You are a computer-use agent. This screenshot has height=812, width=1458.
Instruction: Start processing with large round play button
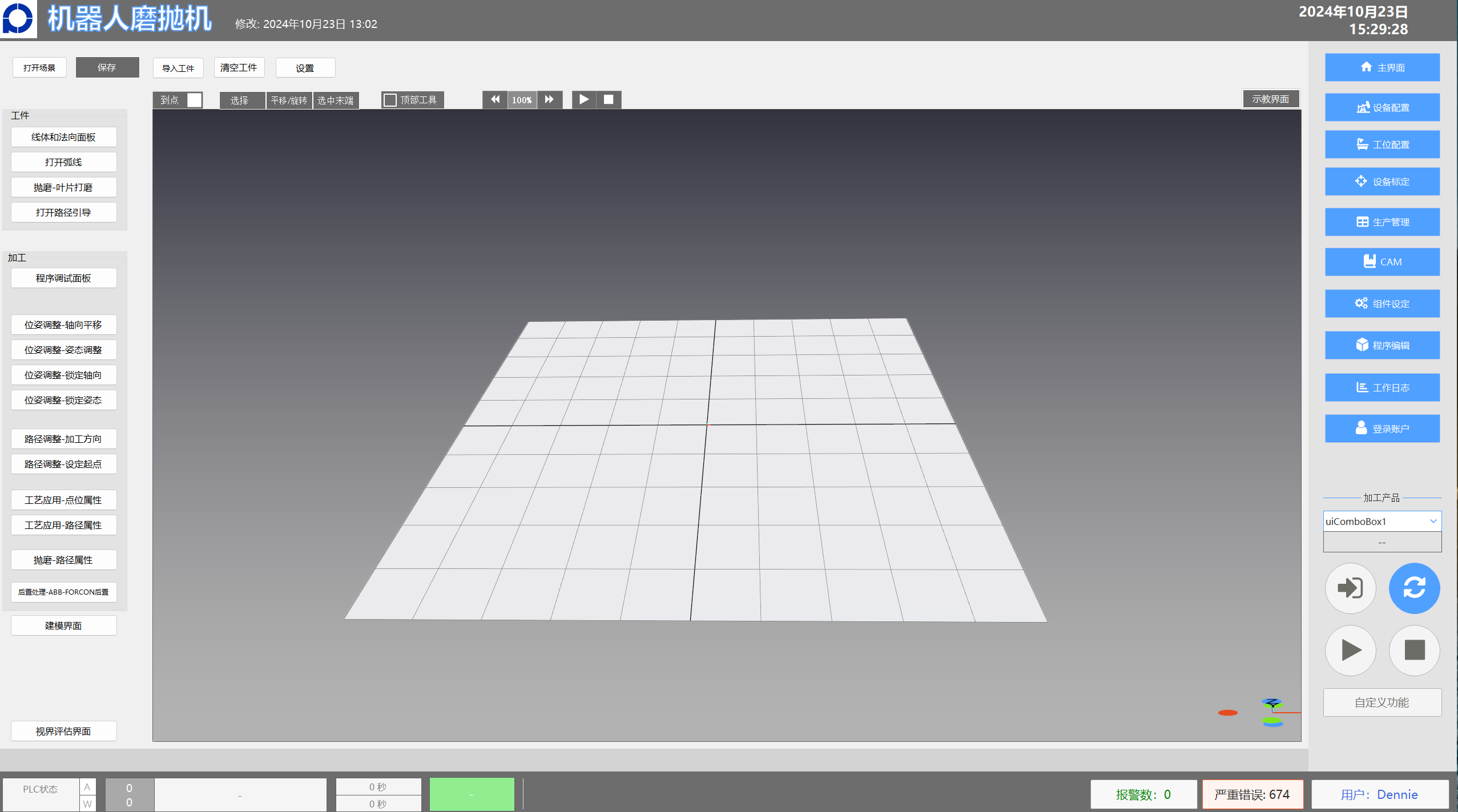coord(1350,651)
